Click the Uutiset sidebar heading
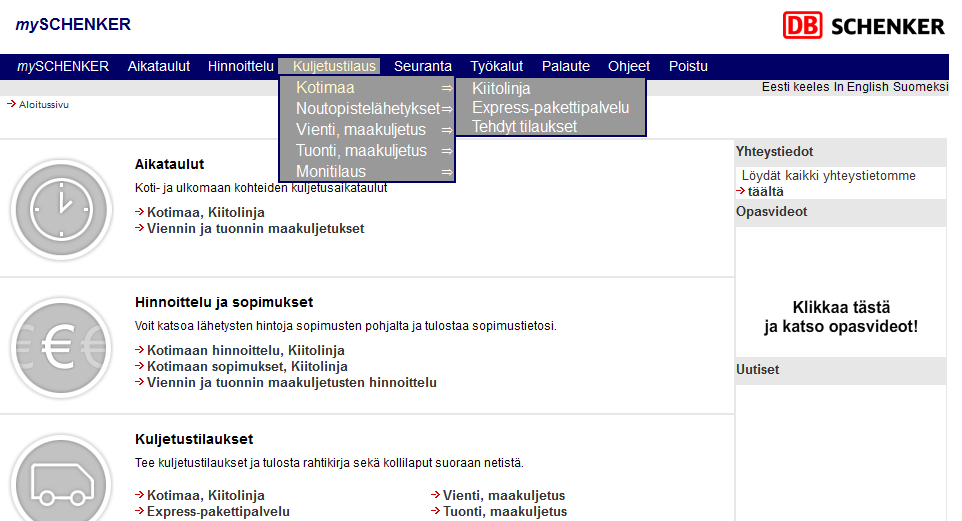962x521 pixels. coord(757,369)
